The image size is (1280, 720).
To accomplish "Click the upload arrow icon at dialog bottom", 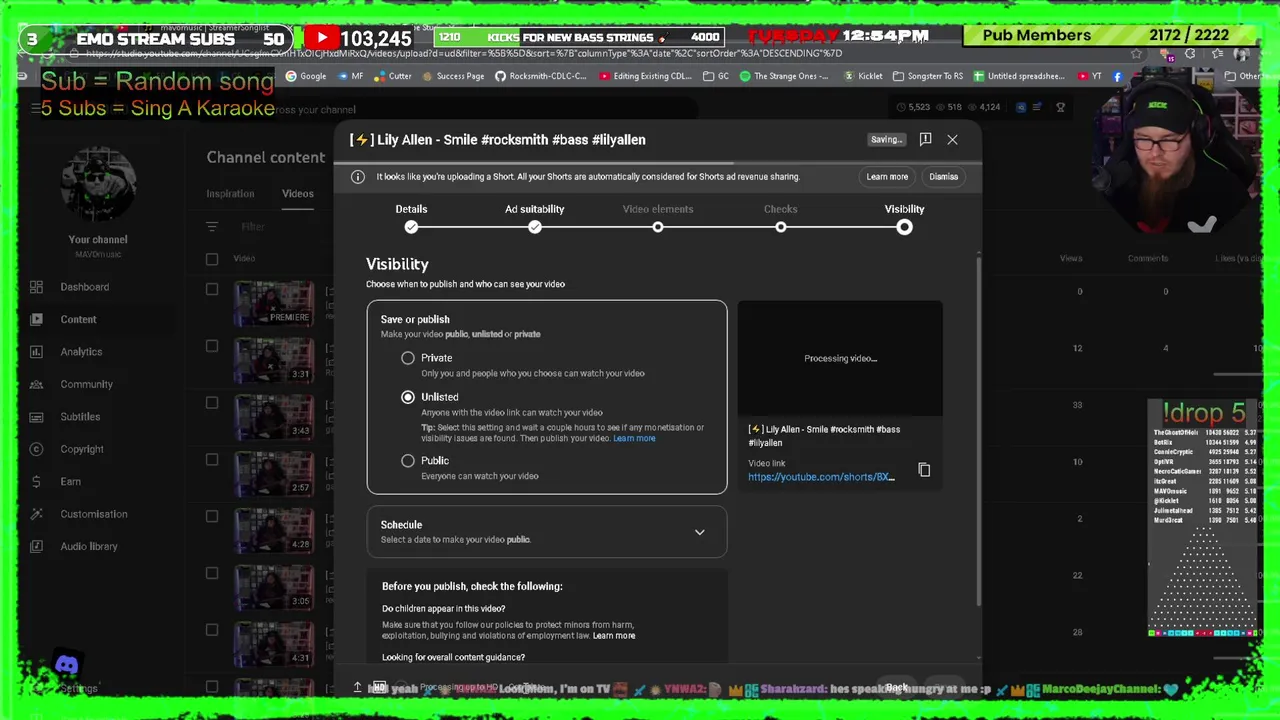I will [x=357, y=687].
